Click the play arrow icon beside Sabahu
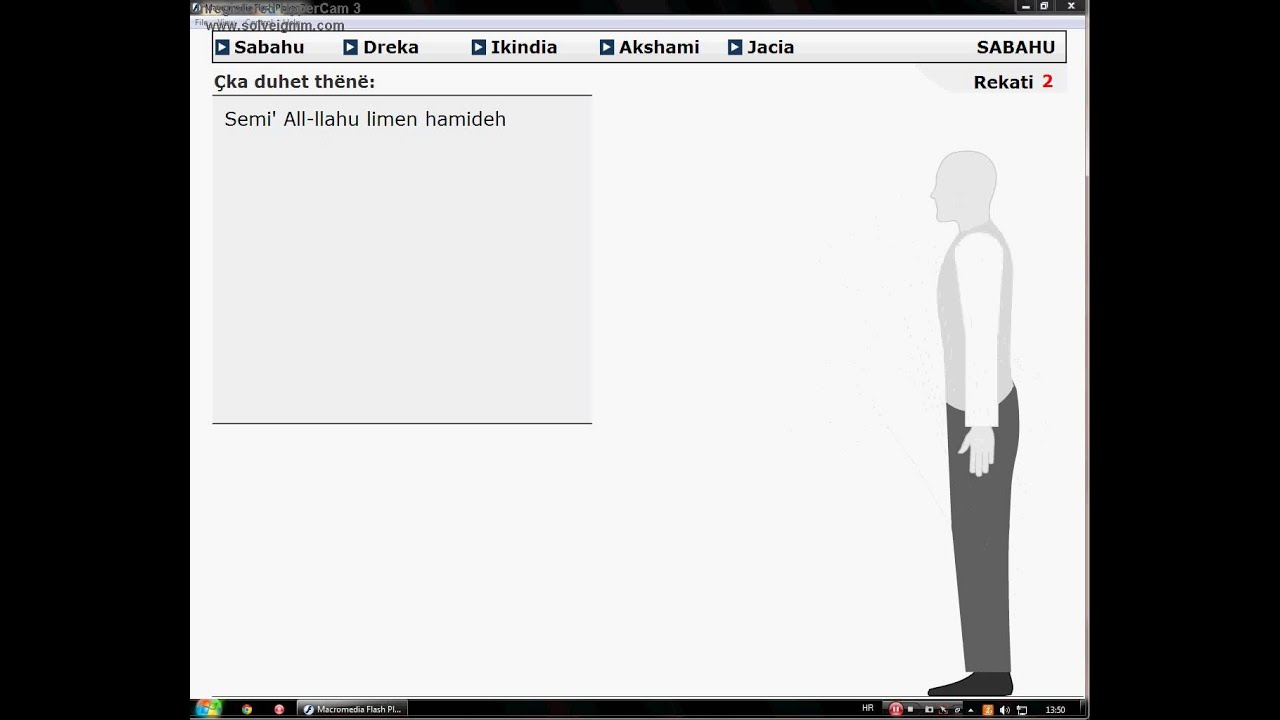This screenshot has width=1280, height=720. tap(222, 47)
